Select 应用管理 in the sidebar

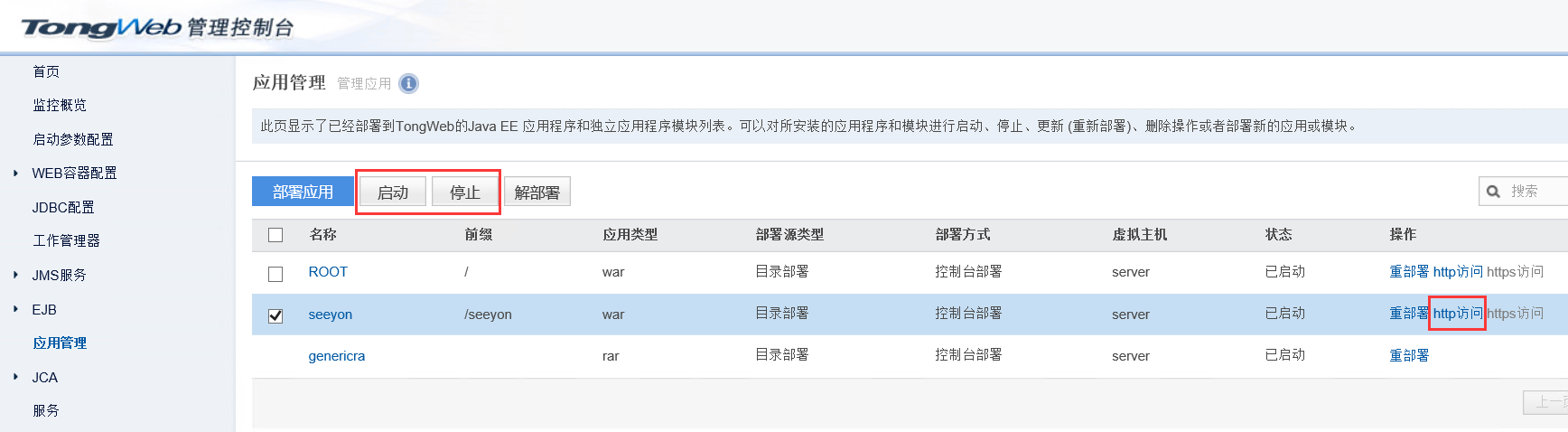[x=60, y=343]
